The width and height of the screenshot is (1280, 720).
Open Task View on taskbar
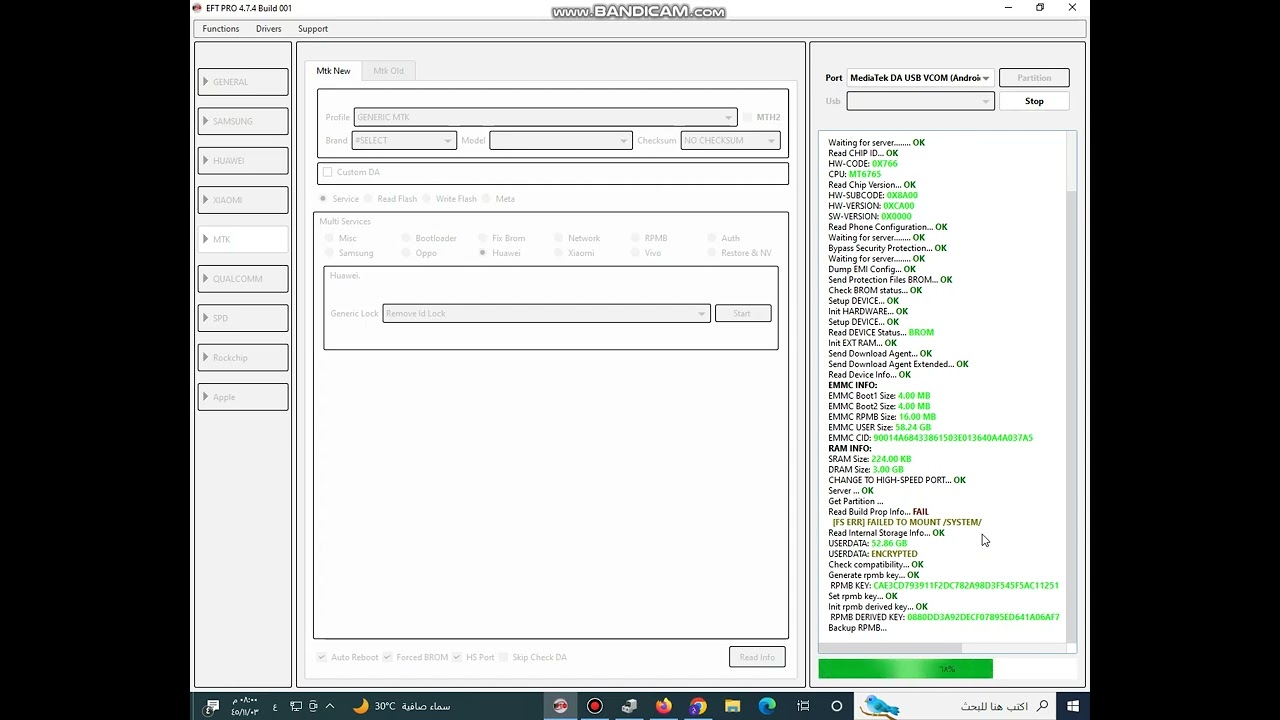click(x=803, y=706)
